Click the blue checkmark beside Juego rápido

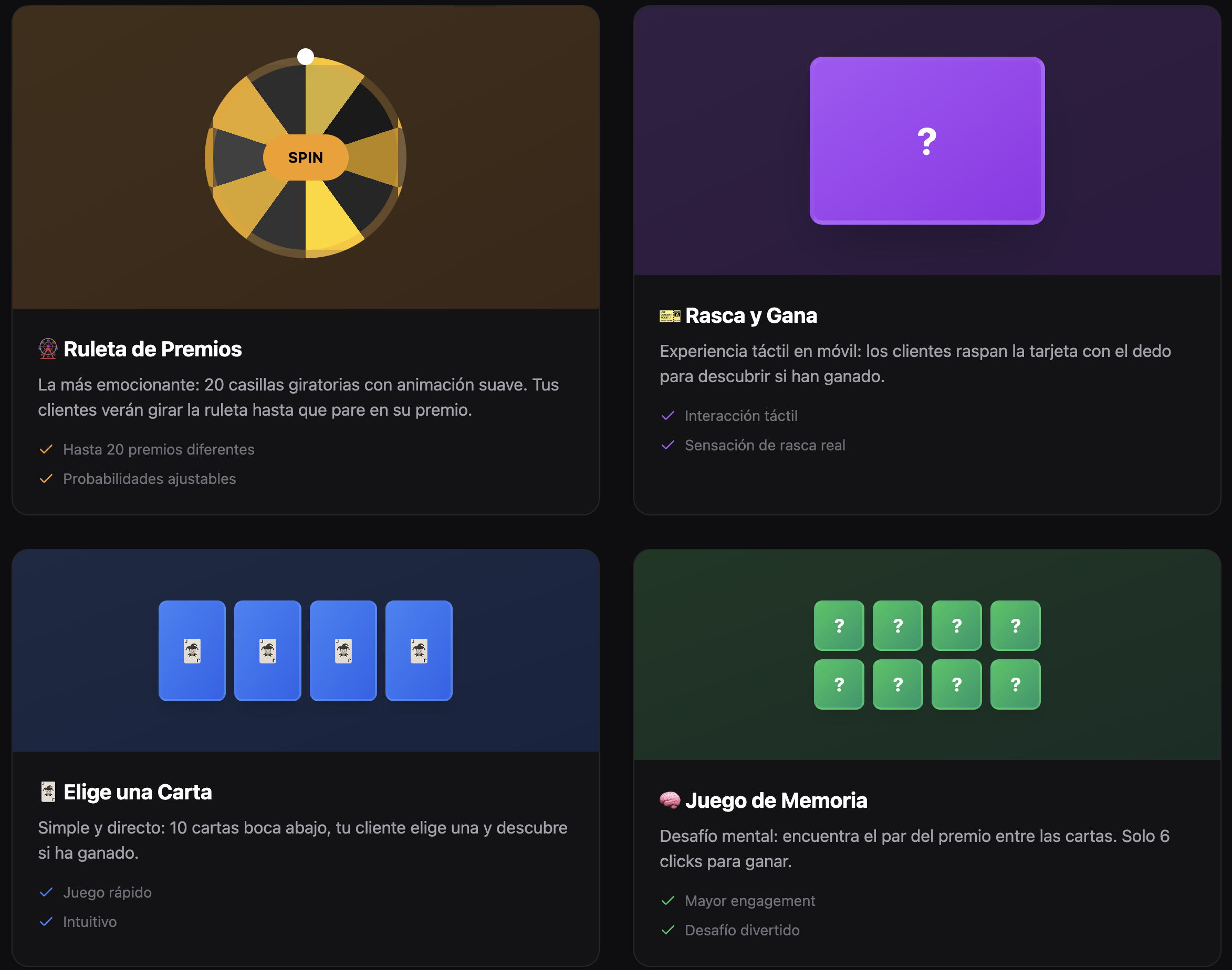(46, 892)
